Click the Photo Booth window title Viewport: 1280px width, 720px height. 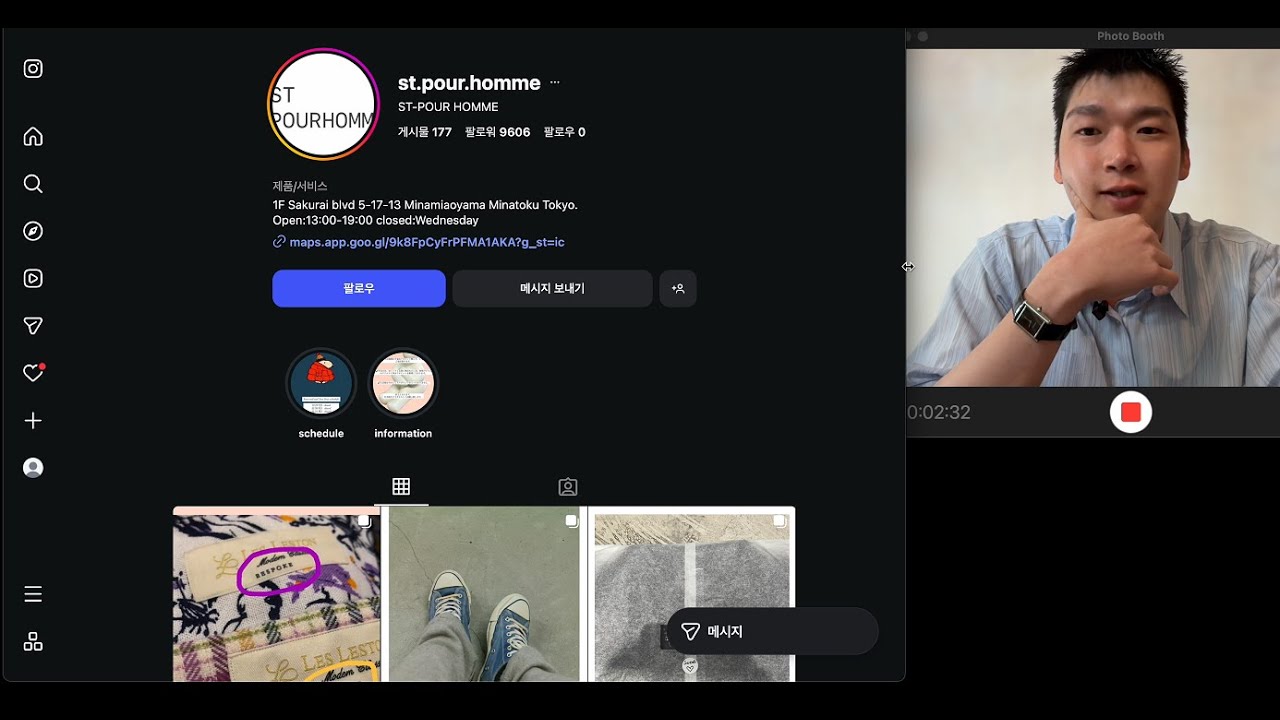[x=1130, y=36]
